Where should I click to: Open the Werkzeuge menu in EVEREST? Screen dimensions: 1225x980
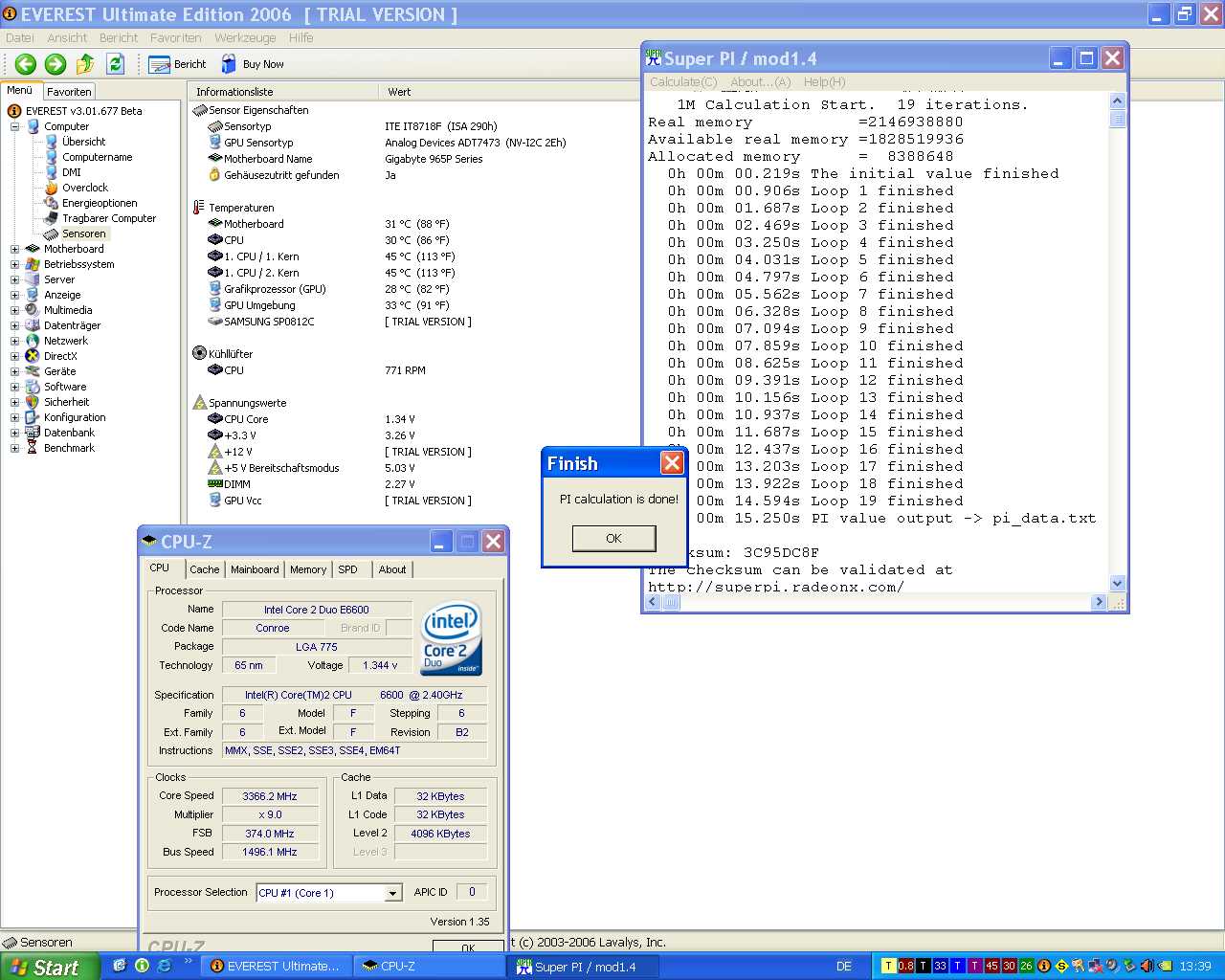pyautogui.click(x=245, y=38)
